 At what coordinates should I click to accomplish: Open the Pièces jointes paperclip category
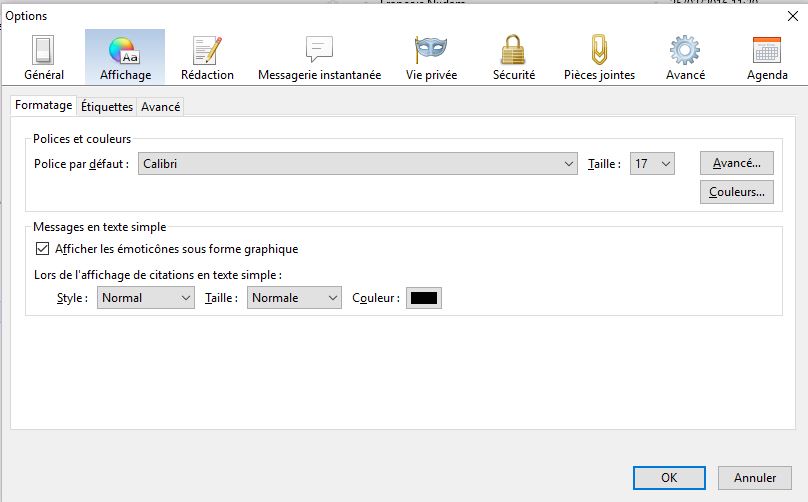pyautogui.click(x=599, y=57)
